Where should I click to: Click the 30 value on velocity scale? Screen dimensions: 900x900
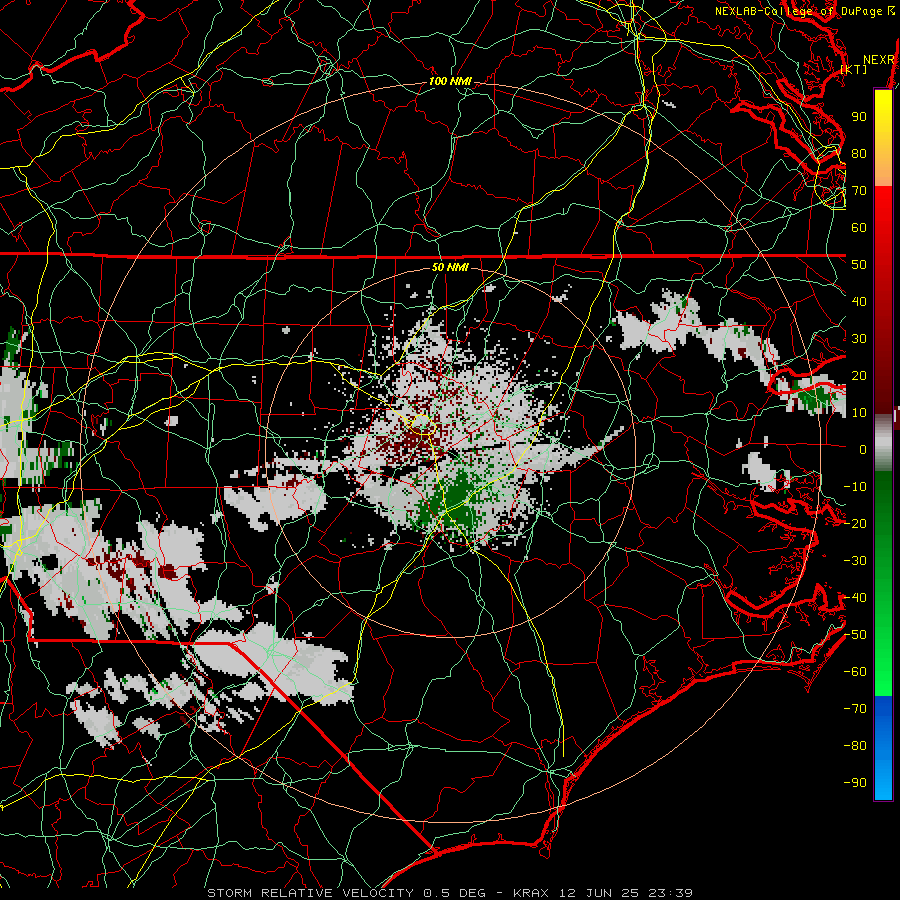pyautogui.click(x=859, y=339)
